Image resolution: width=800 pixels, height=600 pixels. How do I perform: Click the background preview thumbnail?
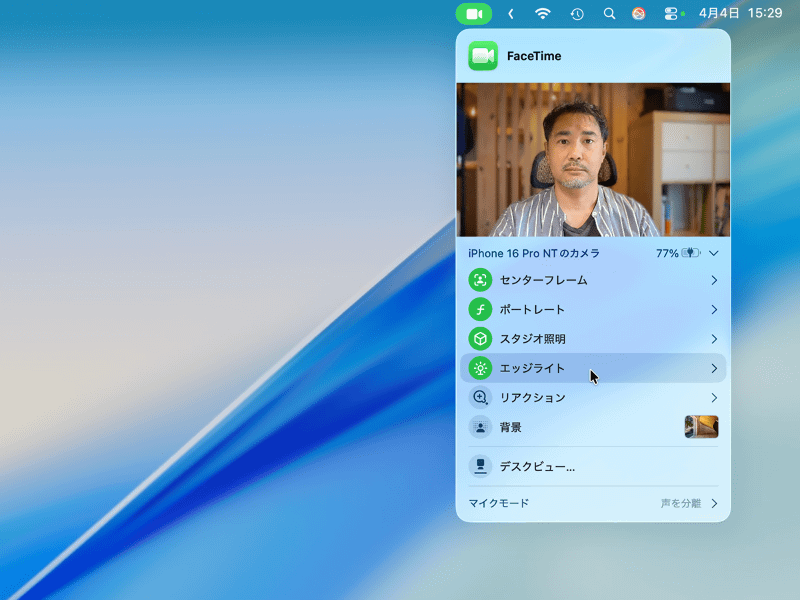point(702,426)
